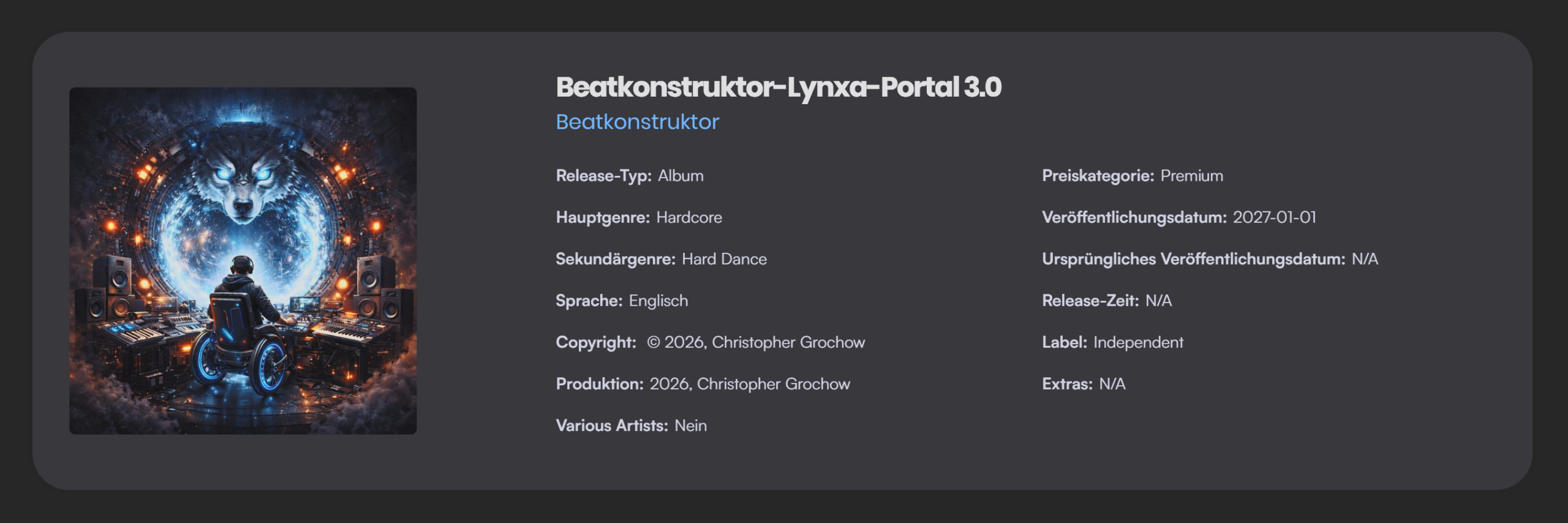The image size is (1568, 523).
Task: Click the Hauptgenre value Hardcore
Action: coord(689,217)
